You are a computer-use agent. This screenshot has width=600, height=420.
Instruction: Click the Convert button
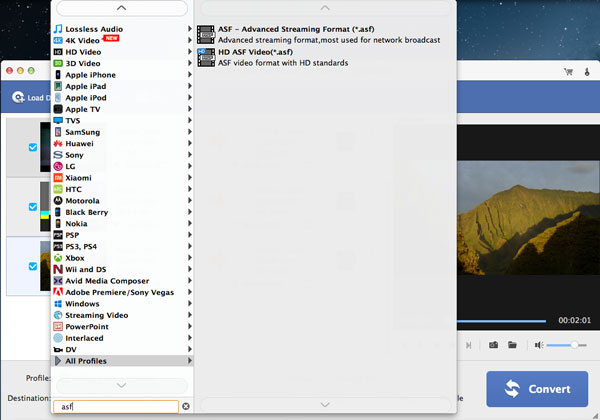(537, 389)
